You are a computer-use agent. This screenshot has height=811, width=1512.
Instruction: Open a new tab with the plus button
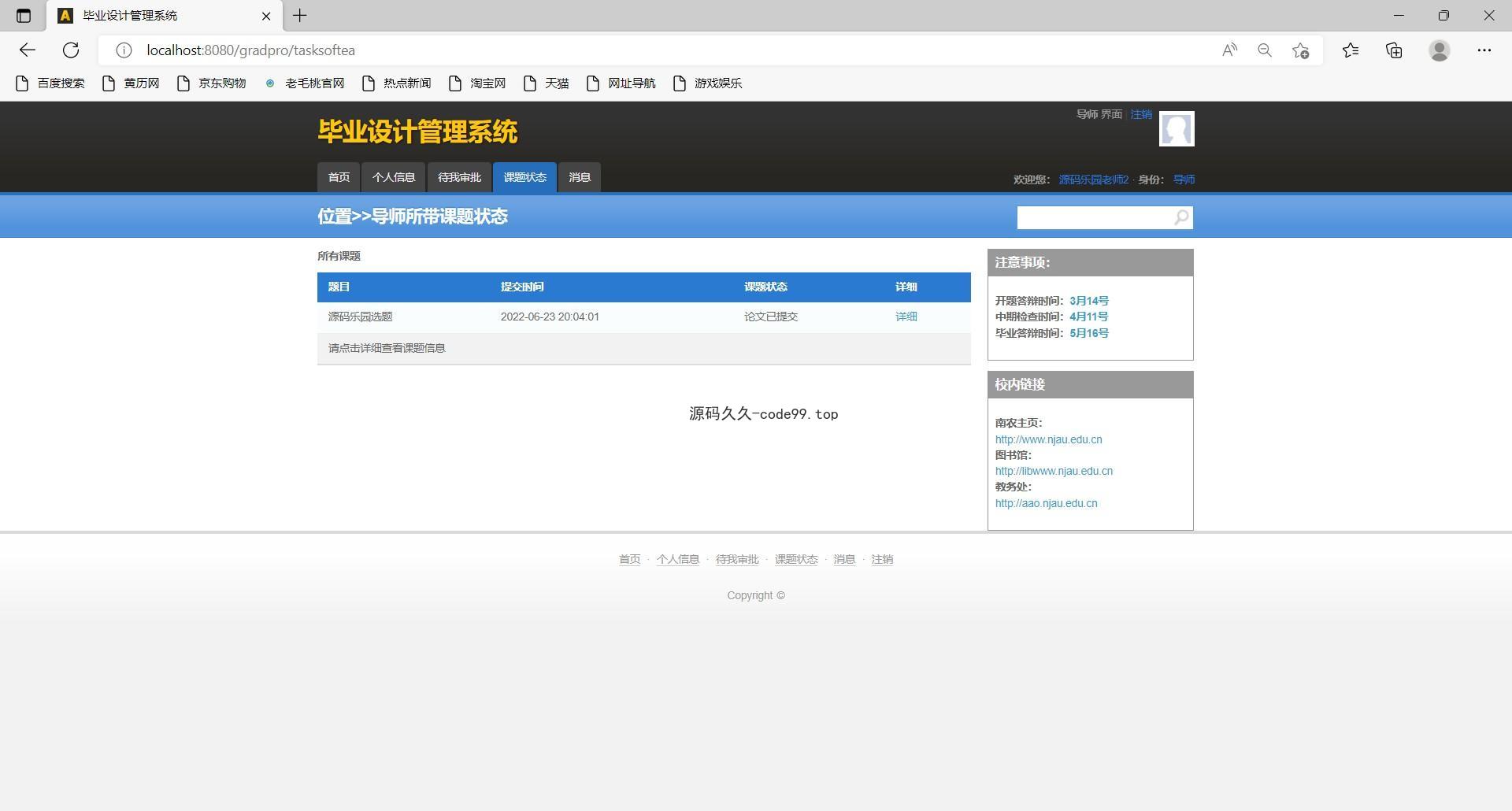tap(300, 16)
